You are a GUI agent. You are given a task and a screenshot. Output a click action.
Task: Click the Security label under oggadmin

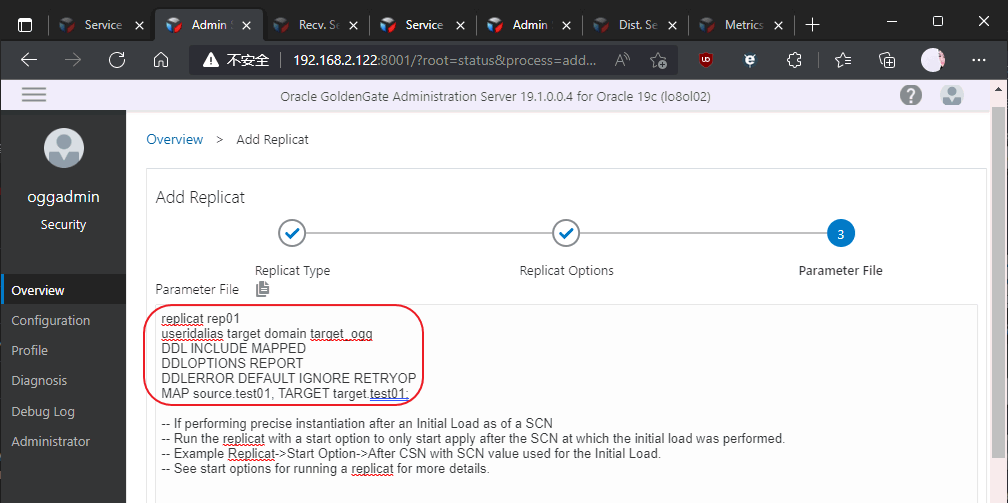pos(63,224)
